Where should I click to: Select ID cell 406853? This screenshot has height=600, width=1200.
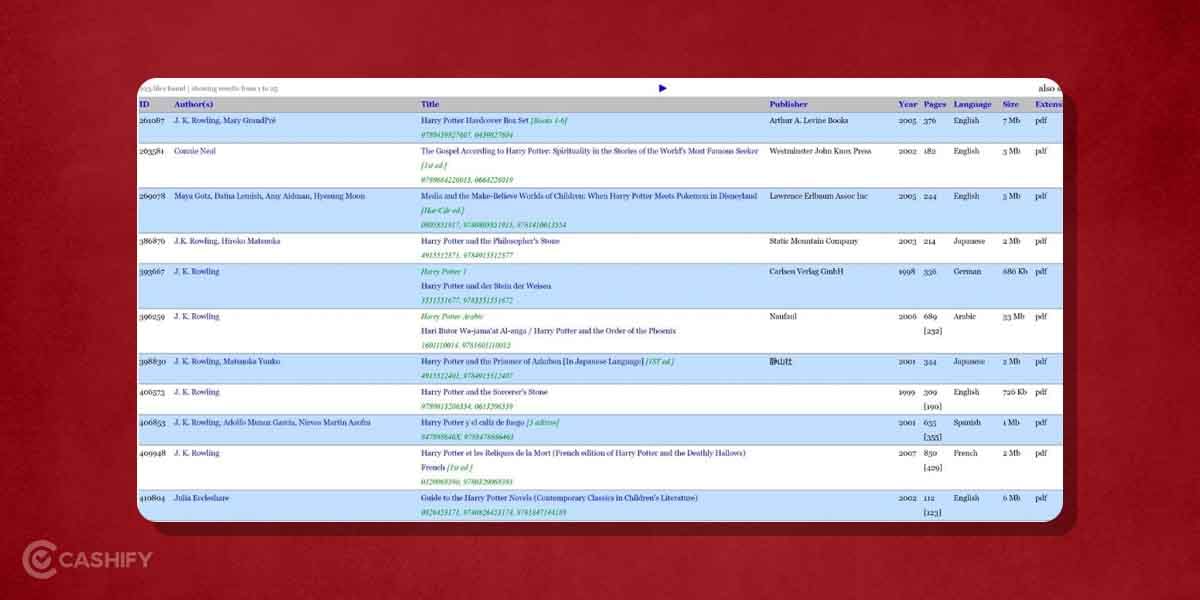(150, 422)
